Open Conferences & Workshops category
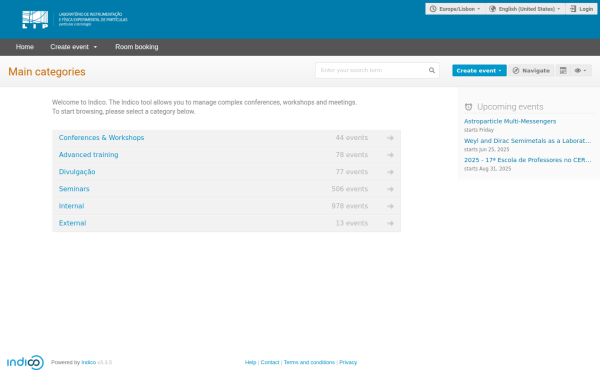 101,138
